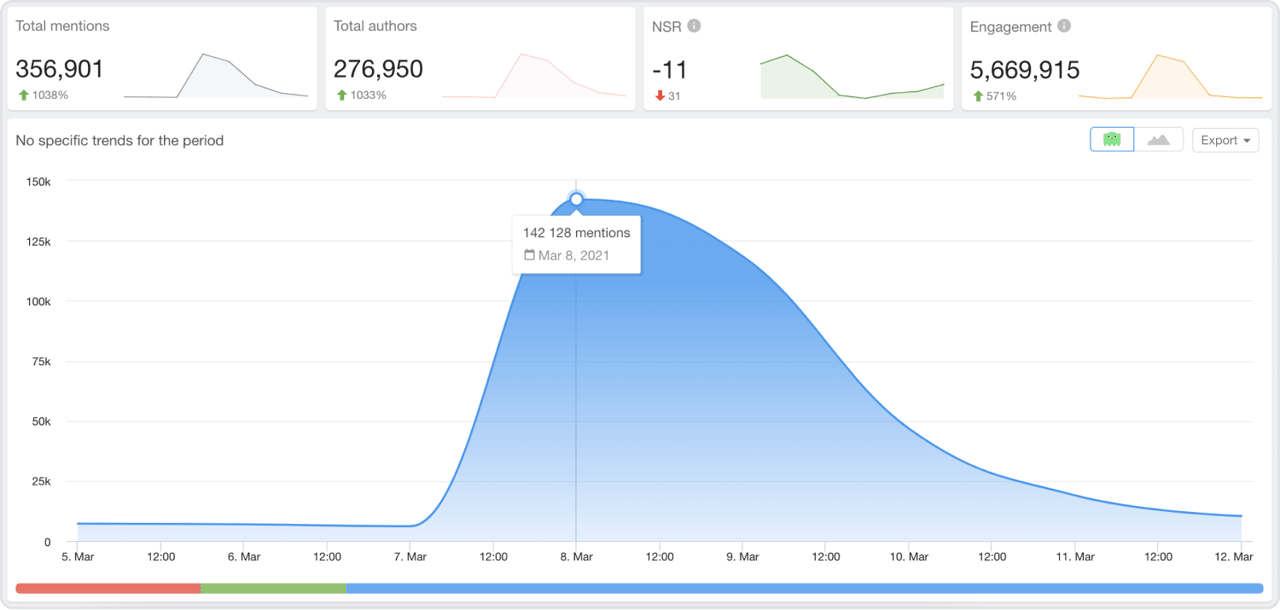Screen dimensions: 1280x610
Task: Select the 5,669,915 Engagement figure
Action: click(x=1025, y=69)
